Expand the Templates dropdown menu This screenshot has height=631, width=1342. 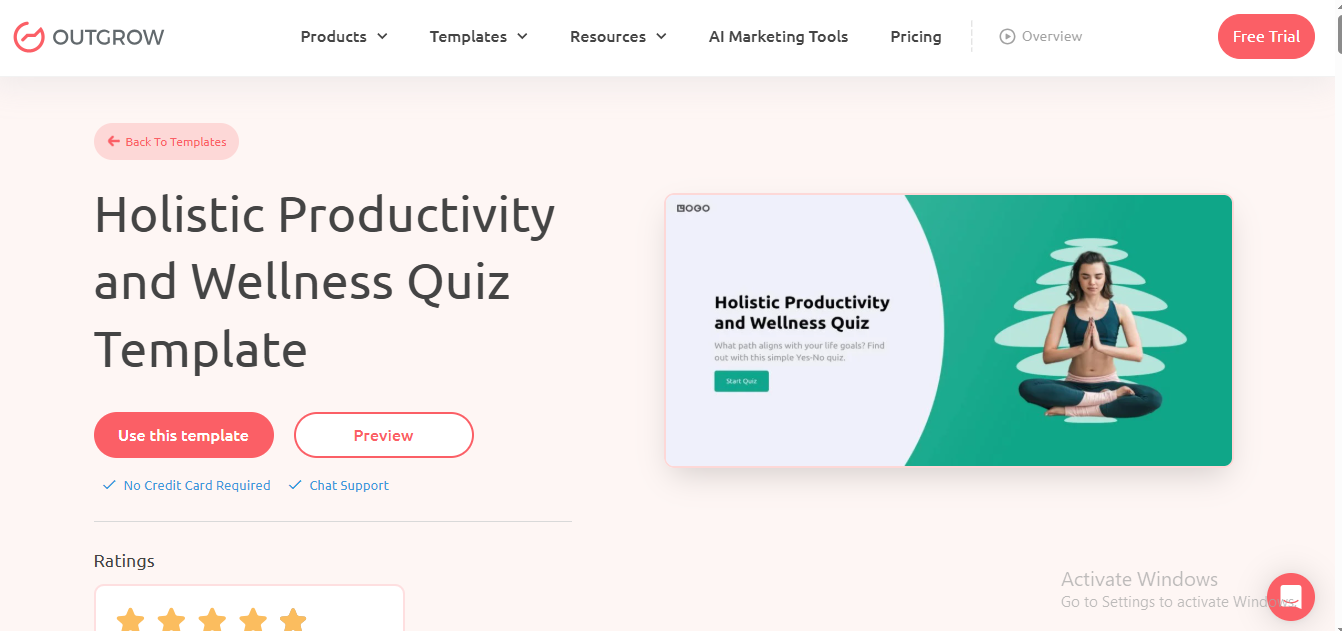(478, 37)
